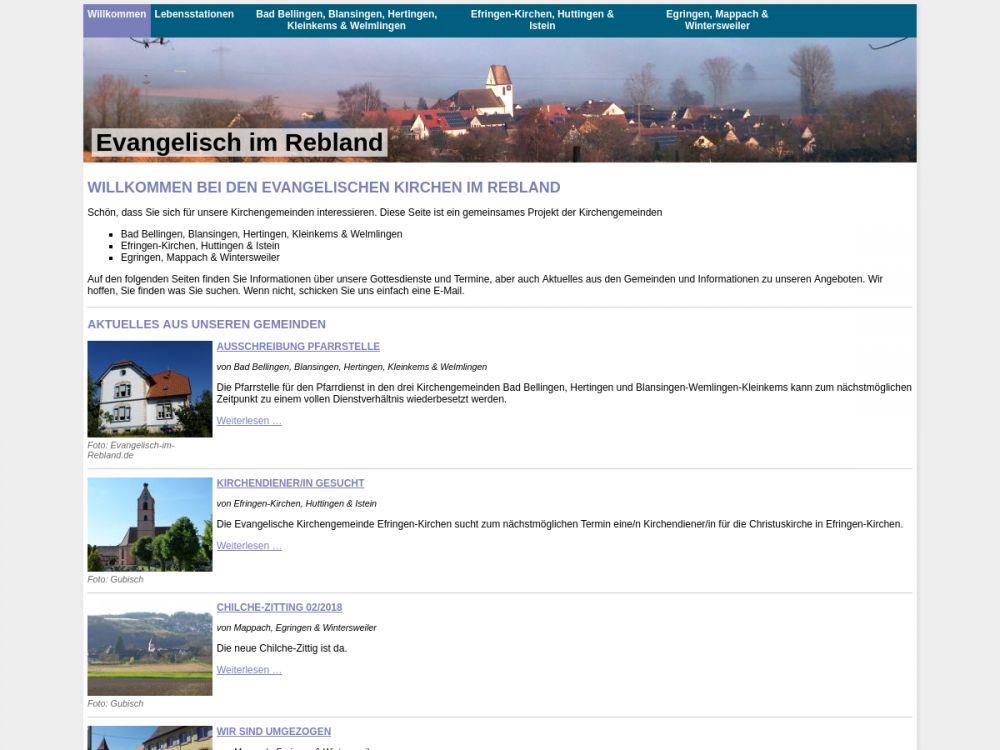Screen dimensions: 1000x750
Task: Open Bad Bellingen, Blansingen, Hertingen menu
Action: (346, 20)
